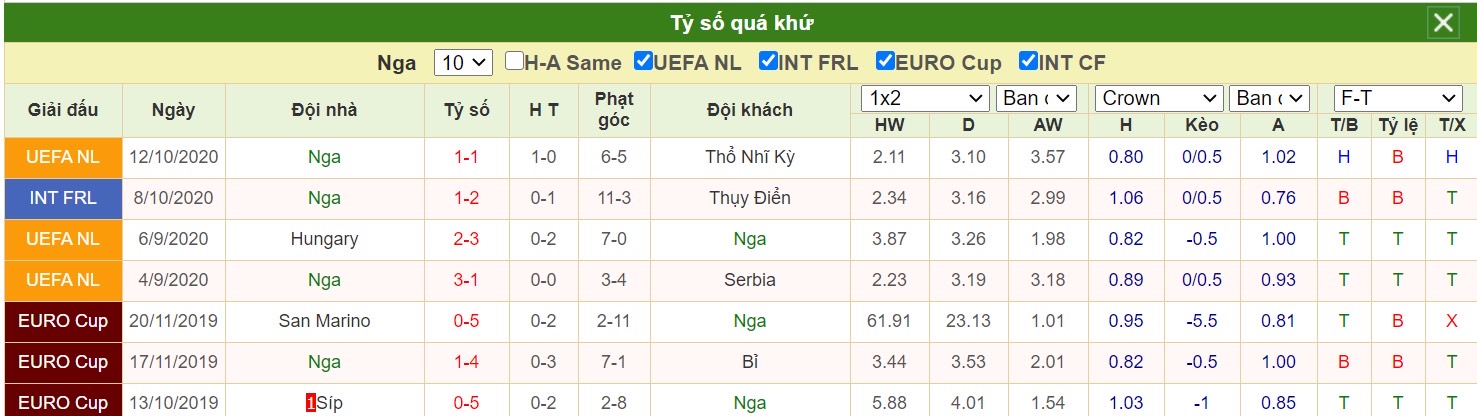
Task: Open the 1x2 odds type dropdown
Action: click(x=926, y=99)
